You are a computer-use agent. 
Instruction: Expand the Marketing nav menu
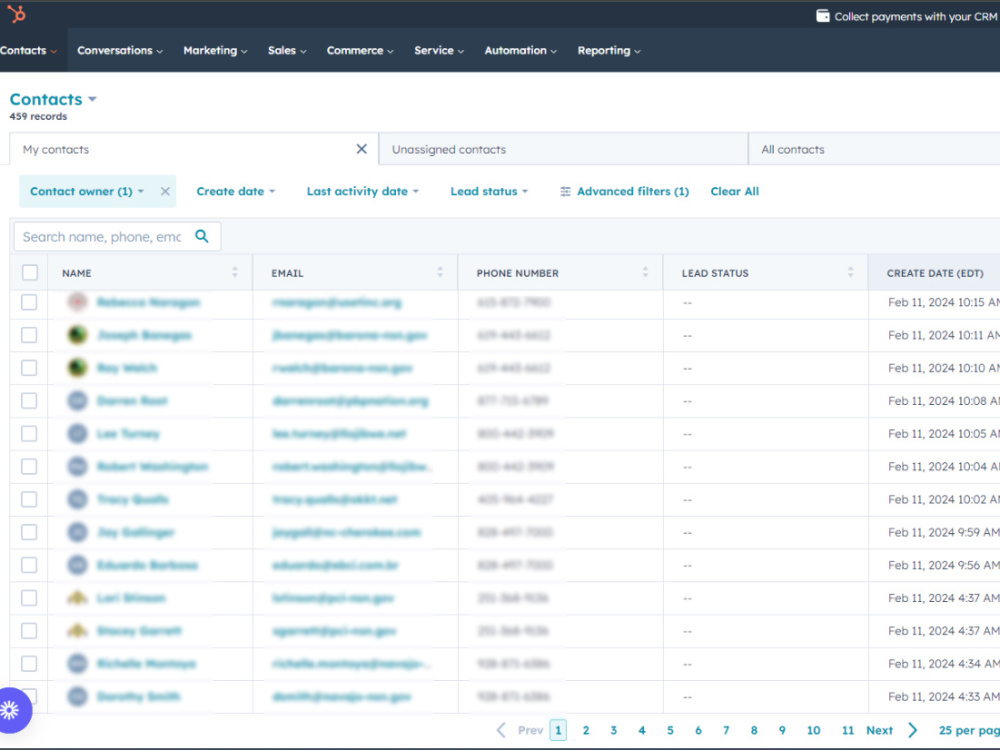click(x=215, y=50)
